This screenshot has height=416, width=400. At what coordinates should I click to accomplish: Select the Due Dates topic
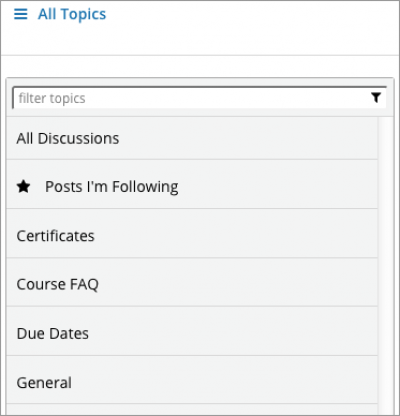(192, 331)
